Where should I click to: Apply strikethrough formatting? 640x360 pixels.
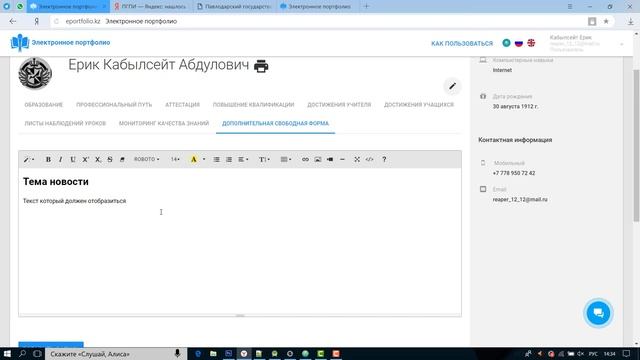coord(110,160)
